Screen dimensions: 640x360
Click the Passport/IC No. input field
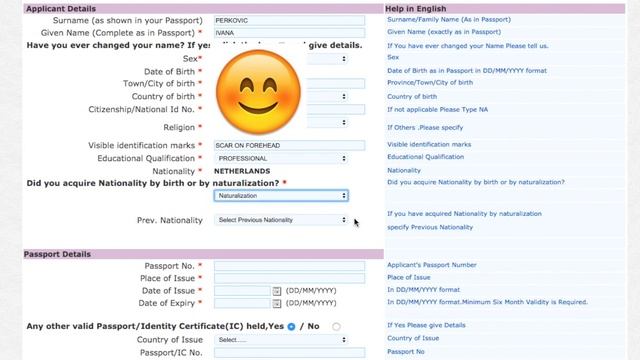(x=289, y=353)
